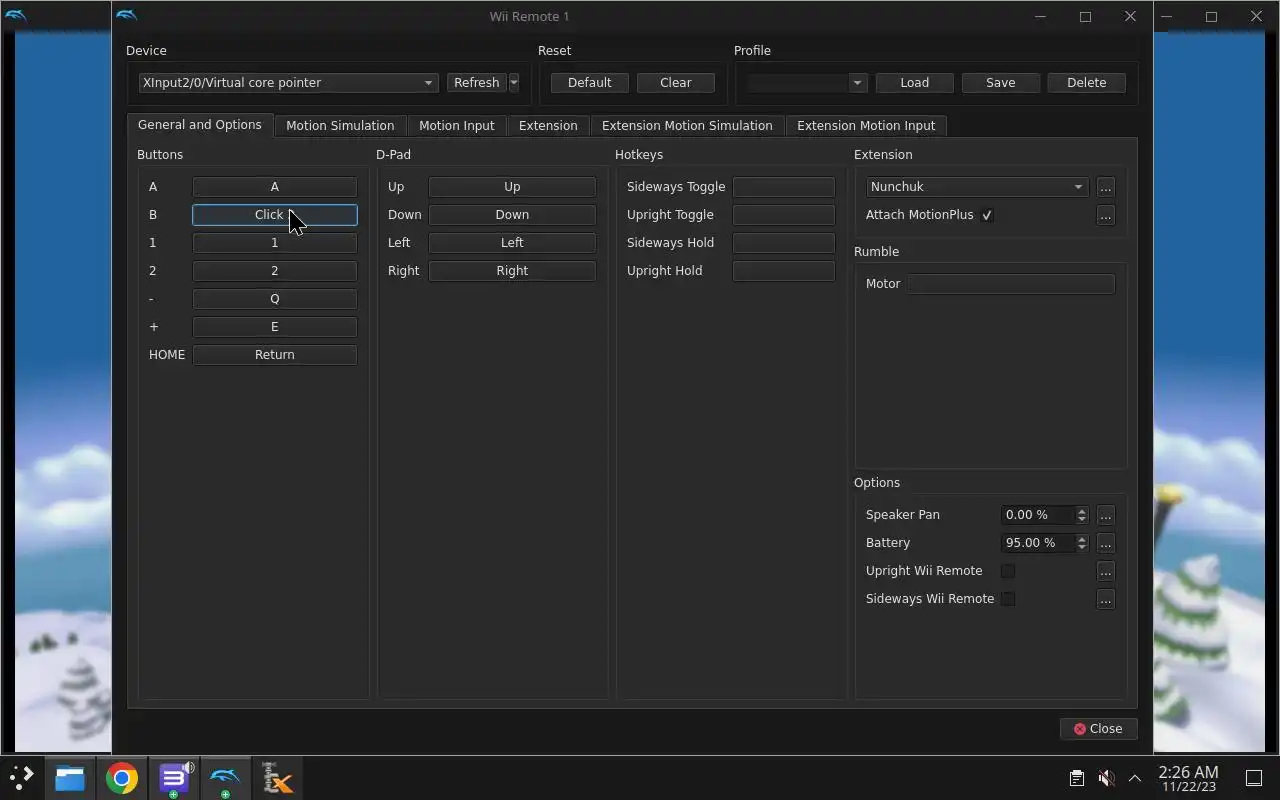Remap the D-Pad Down binding
This screenshot has height=800, width=1280.
(512, 215)
